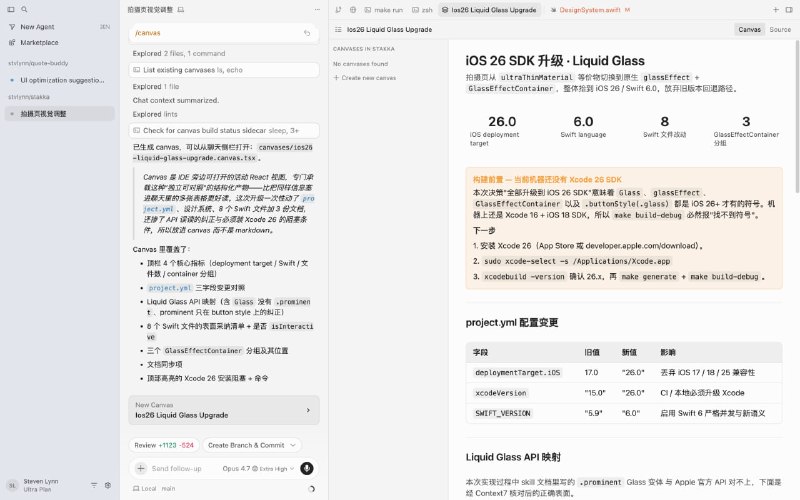
Task: Open Review changes +1123 -524
Action: [164, 445]
